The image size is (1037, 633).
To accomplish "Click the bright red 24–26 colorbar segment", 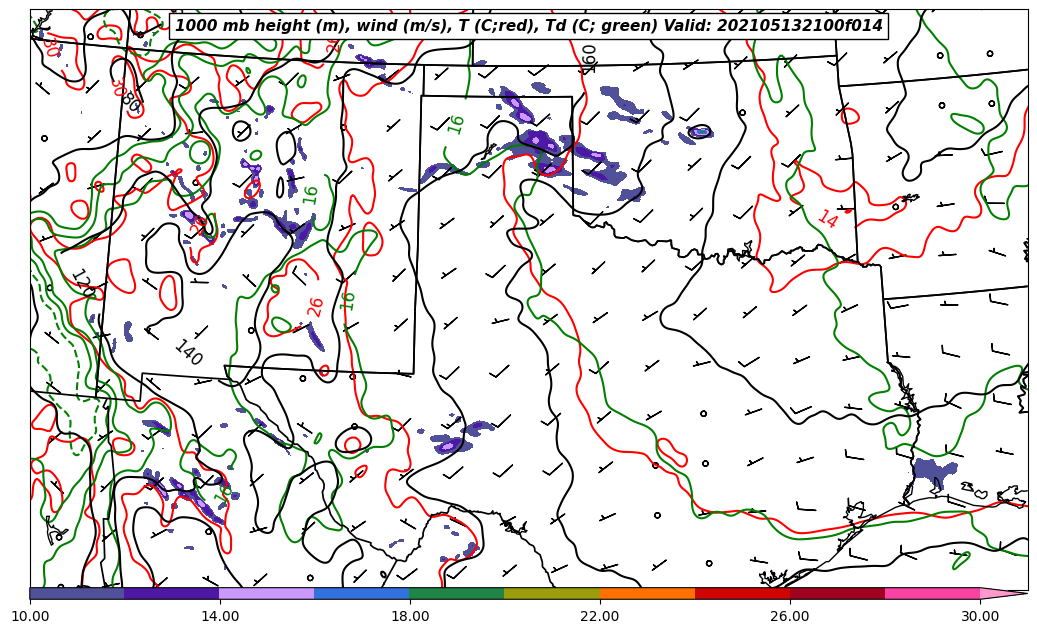I will (743, 593).
